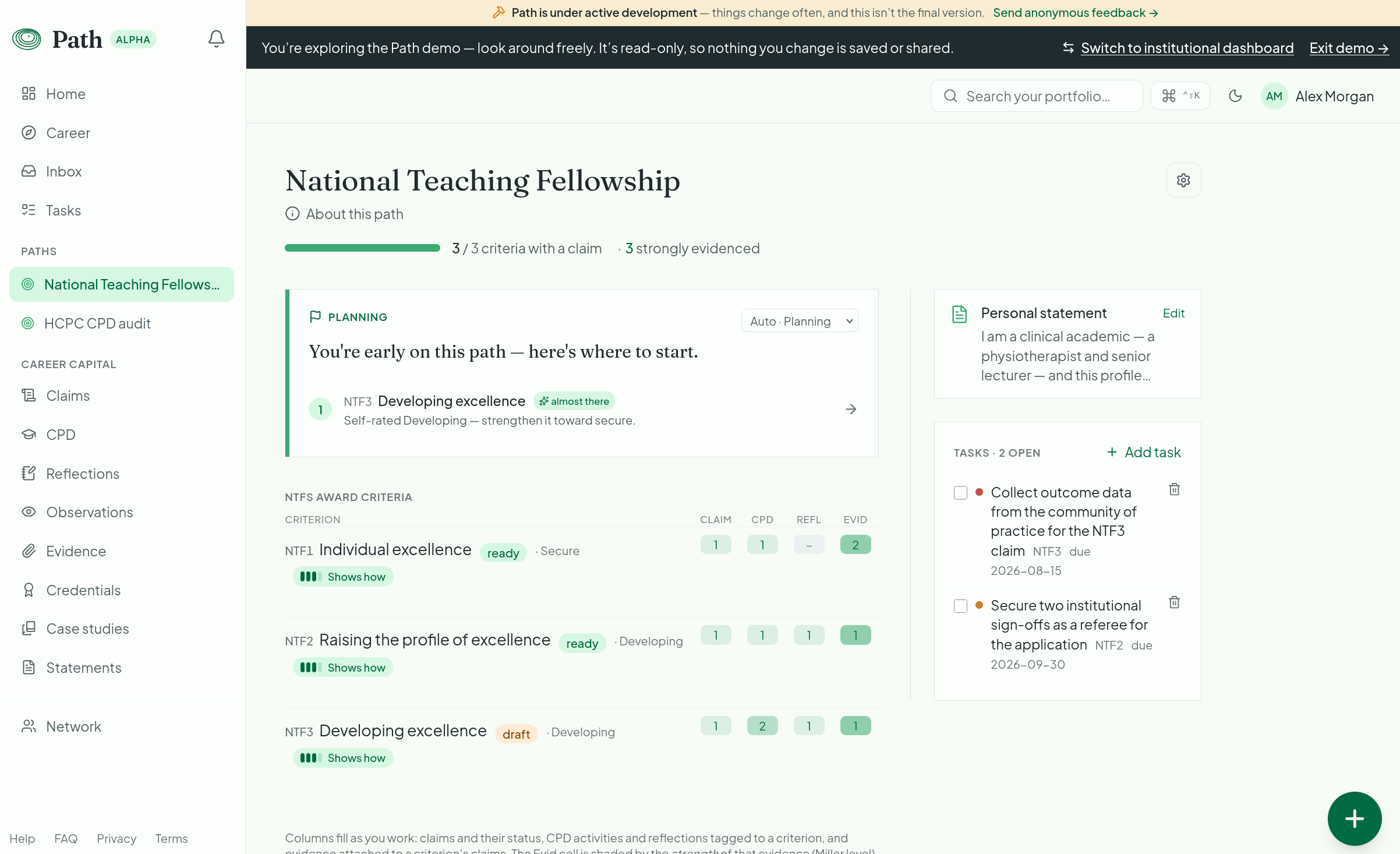Select National Teaching Fellowship path
Screen dimensions: 1400x854
[122, 284]
